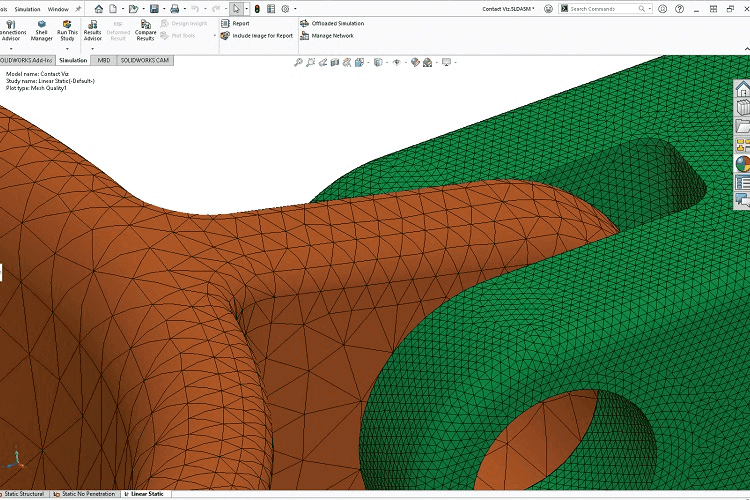Click the Apply Scene icon

click(x=428, y=62)
